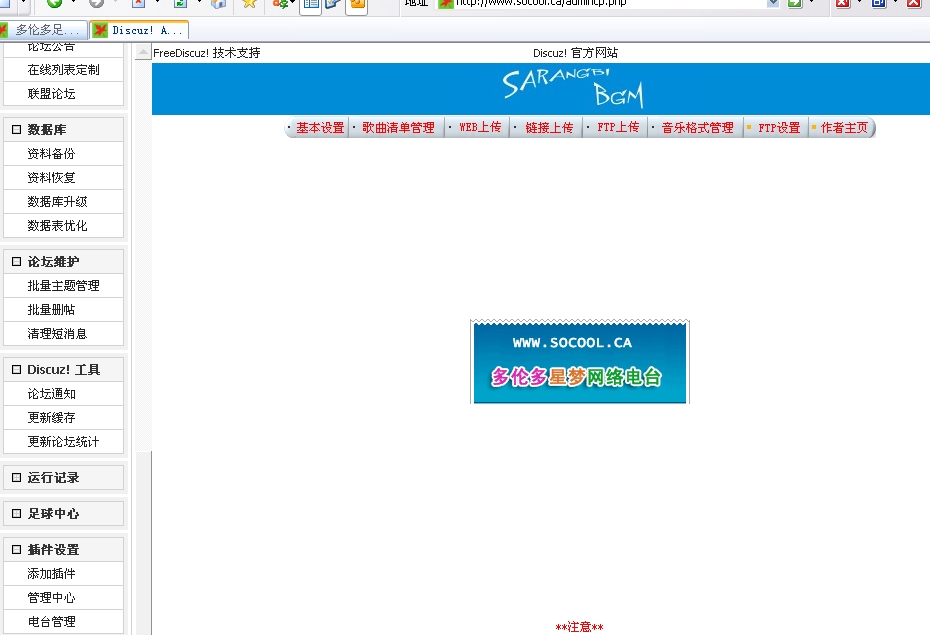The height and width of the screenshot is (635, 930).
Task: Open 批量主题管理 in the sidebar
Action: 63,286
